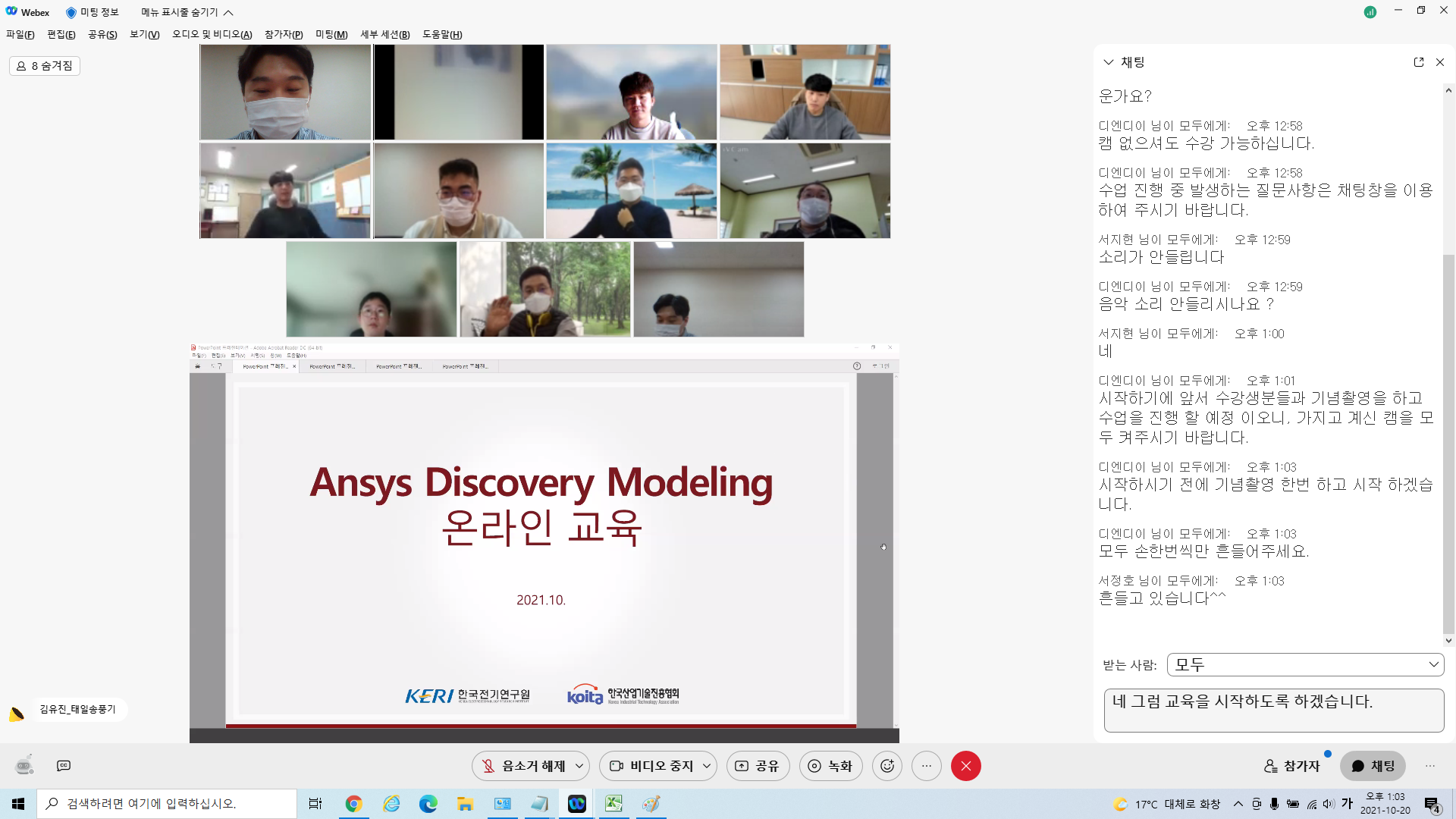Screen dimensions: 1456x819
Task: Open the 참가자 participants panel
Action: click(1293, 766)
